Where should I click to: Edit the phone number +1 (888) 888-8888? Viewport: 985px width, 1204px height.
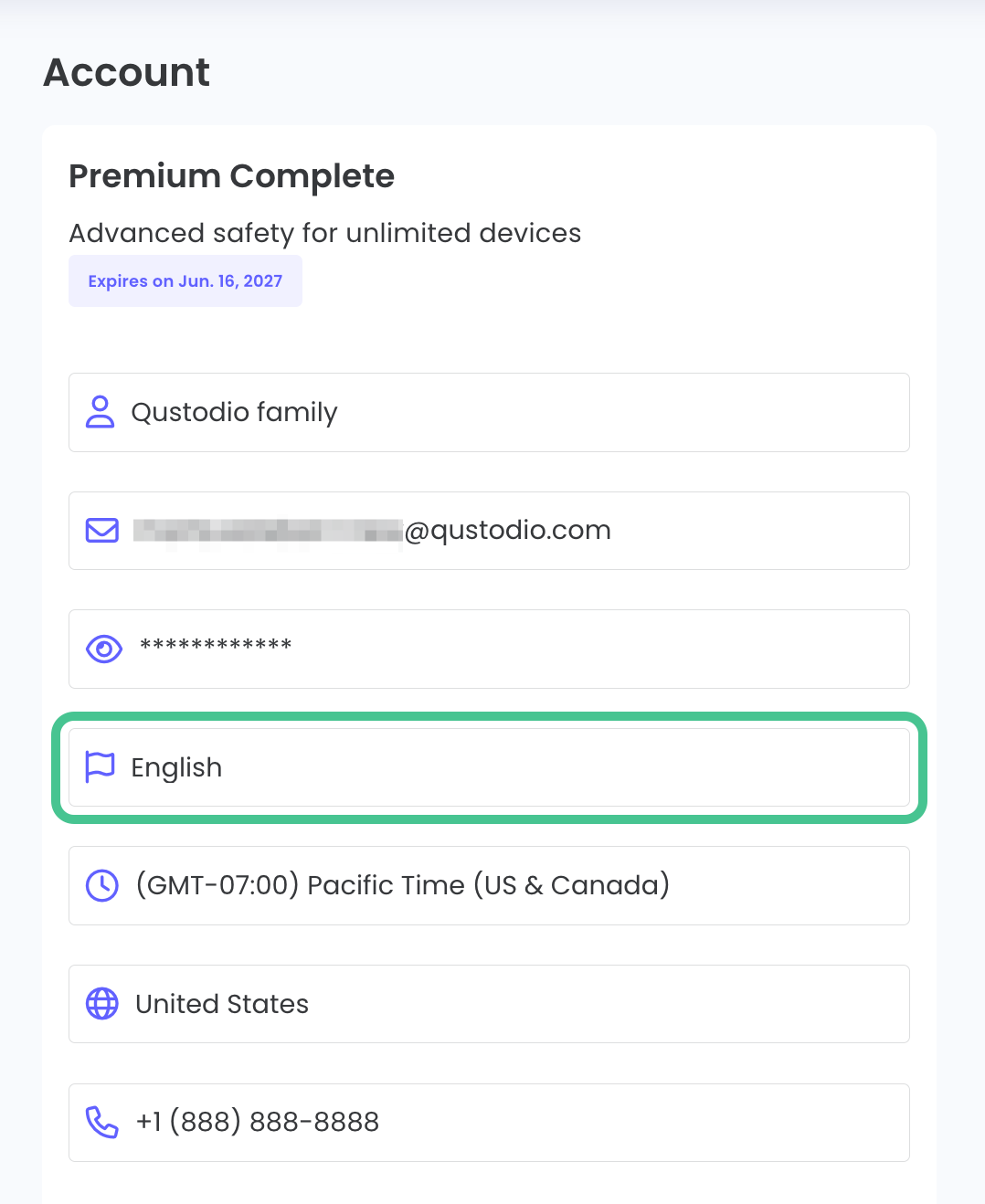click(489, 1122)
